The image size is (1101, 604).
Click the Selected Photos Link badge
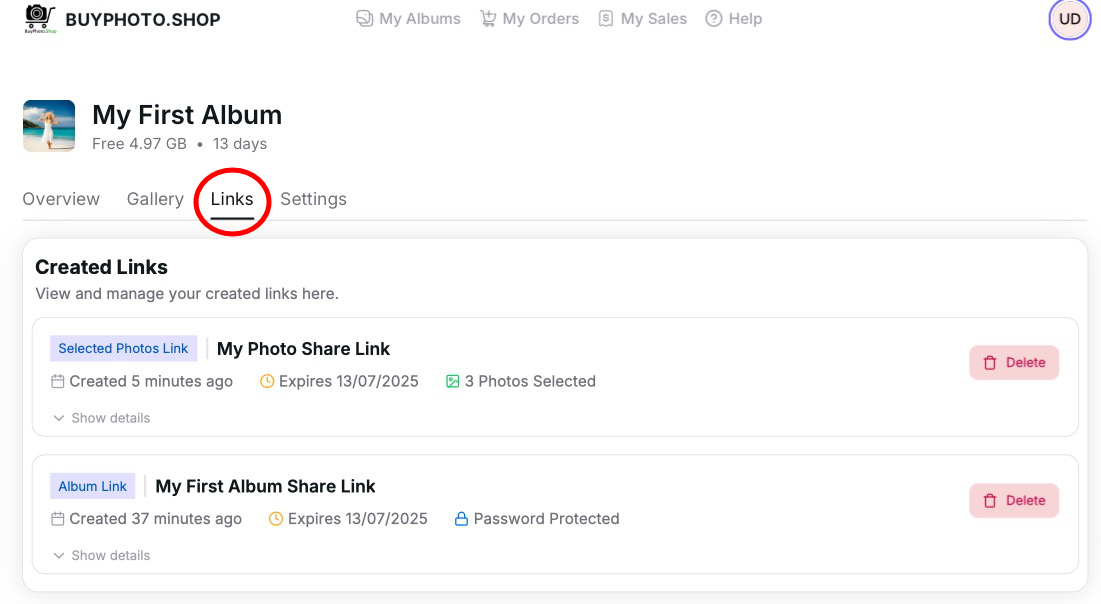pyautogui.click(x=123, y=349)
